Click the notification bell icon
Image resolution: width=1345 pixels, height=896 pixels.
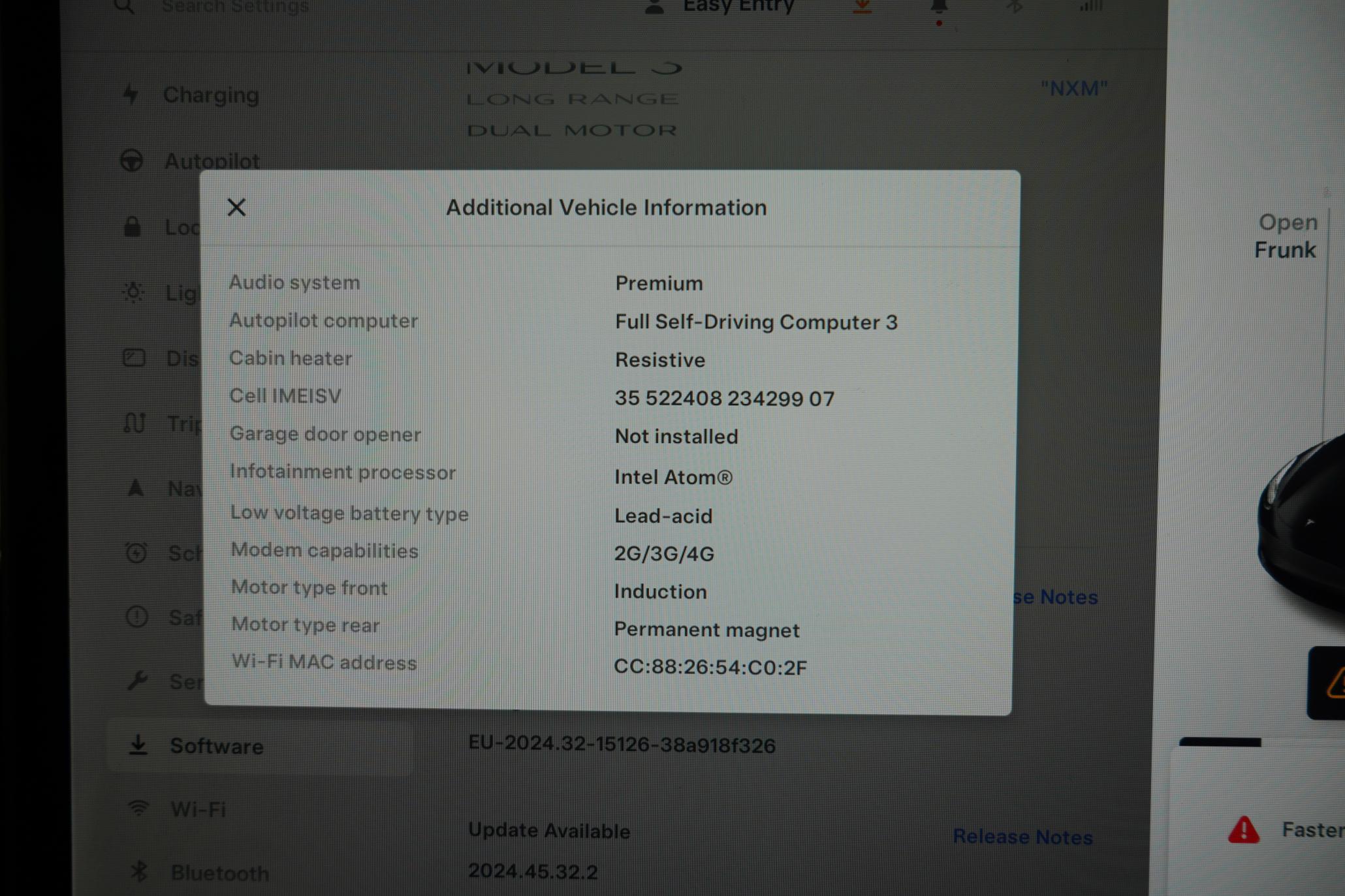tap(939, 8)
